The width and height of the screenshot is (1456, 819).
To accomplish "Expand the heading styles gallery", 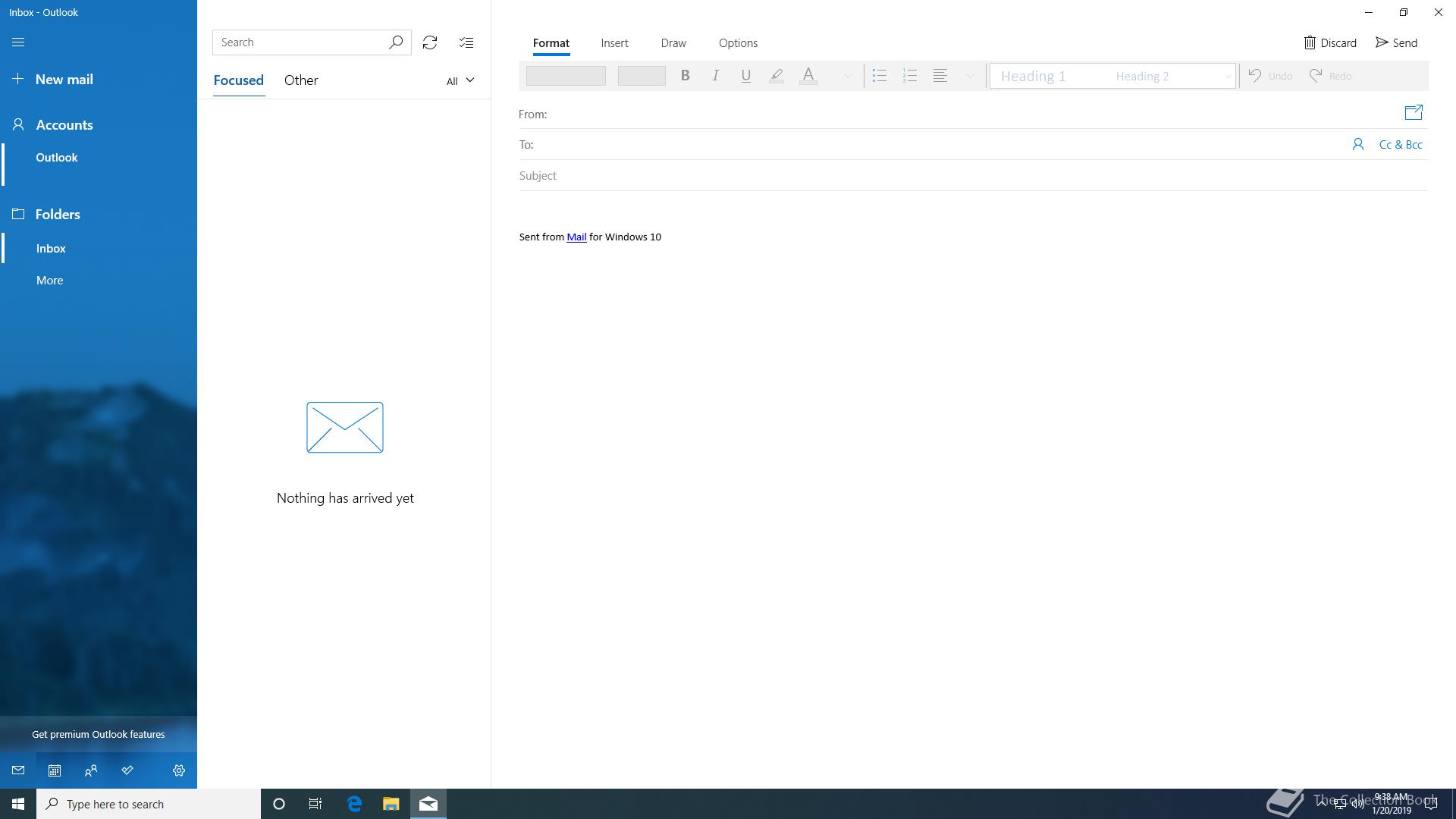I will (x=1228, y=76).
